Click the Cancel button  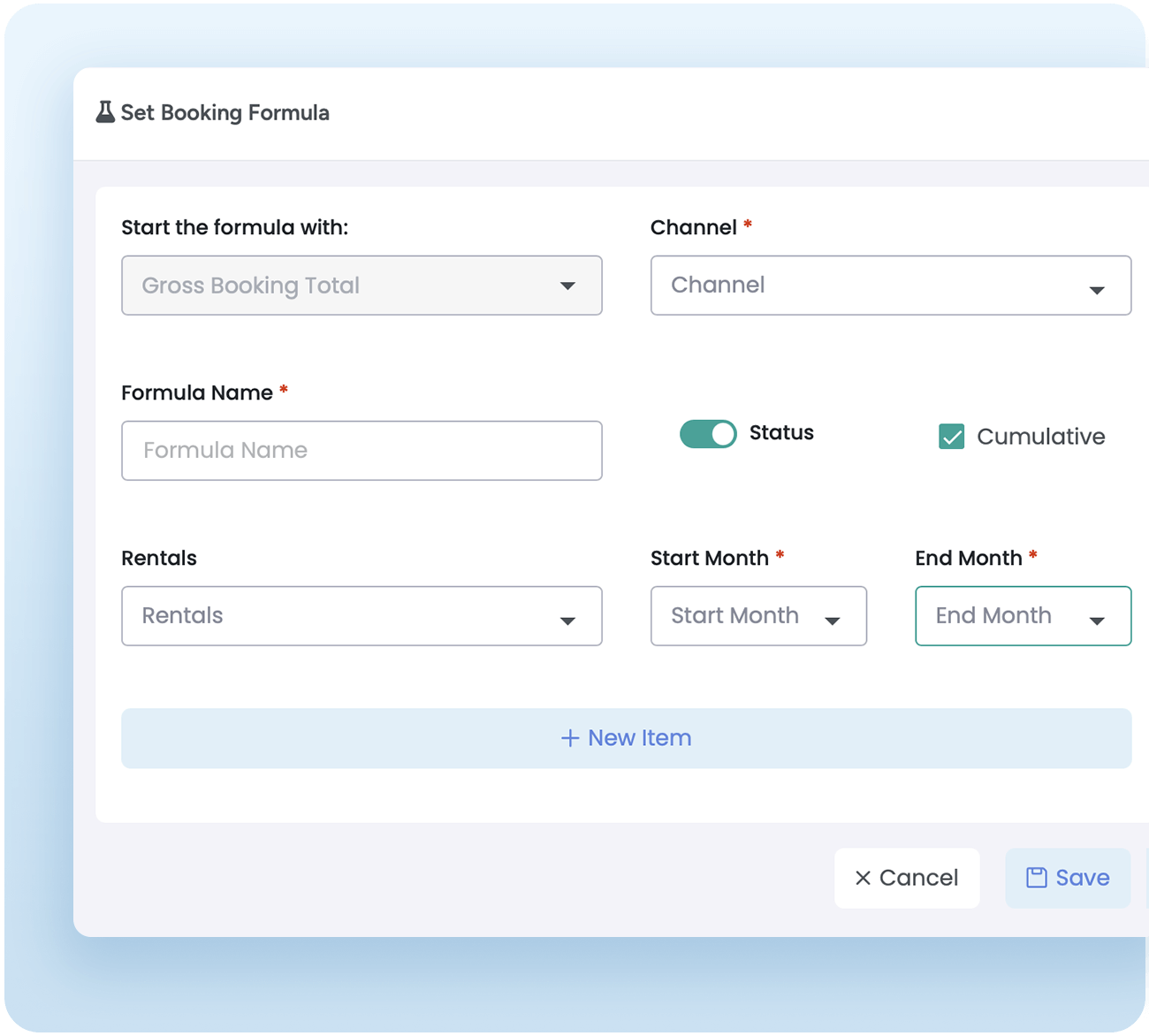click(907, 878)
